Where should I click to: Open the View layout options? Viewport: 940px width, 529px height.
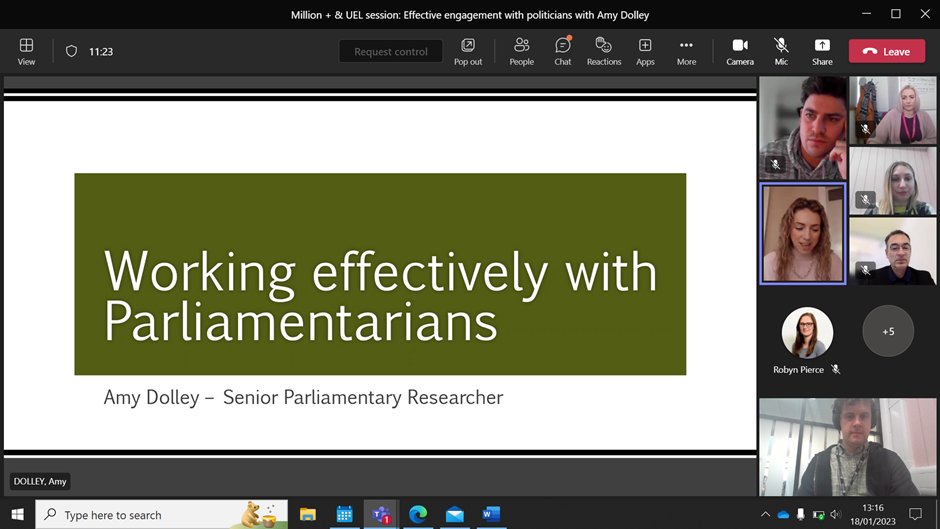pos(26,52)
